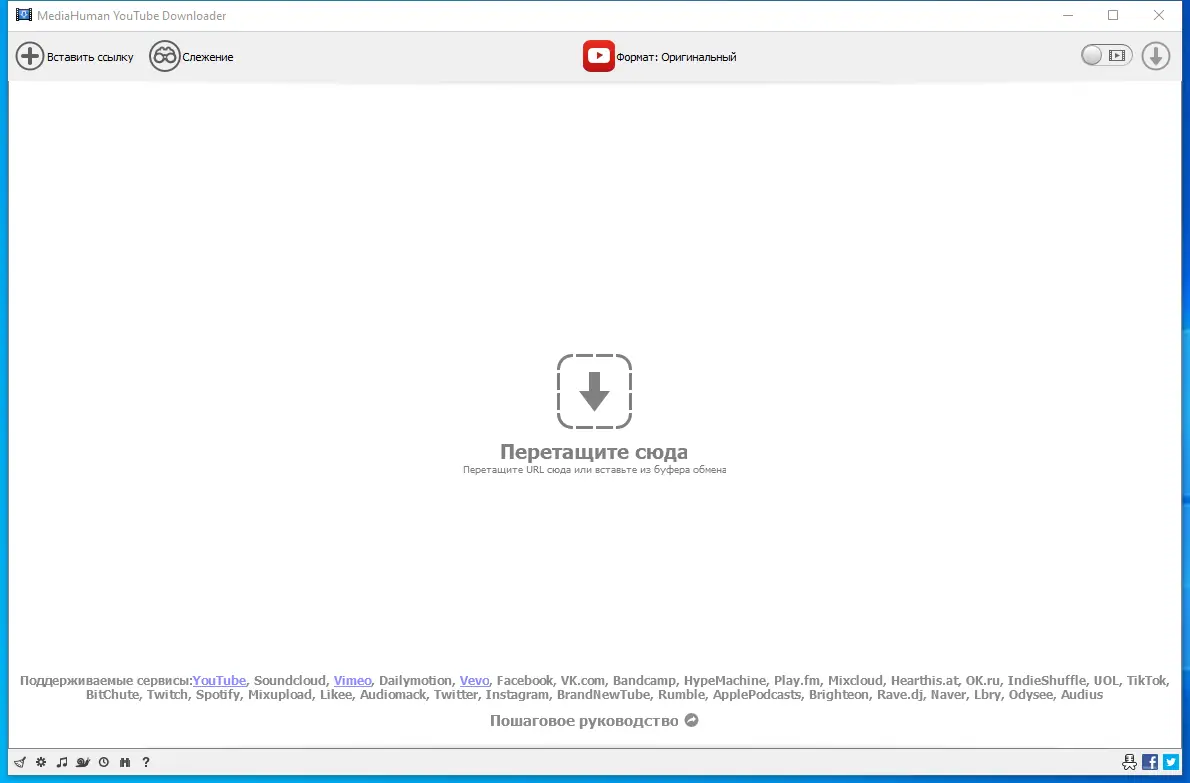This screenshot has width=1190, height=783.
Task: Click the IndieShuffle service name
Action: pyautogui.click(x=1047, y=681)
